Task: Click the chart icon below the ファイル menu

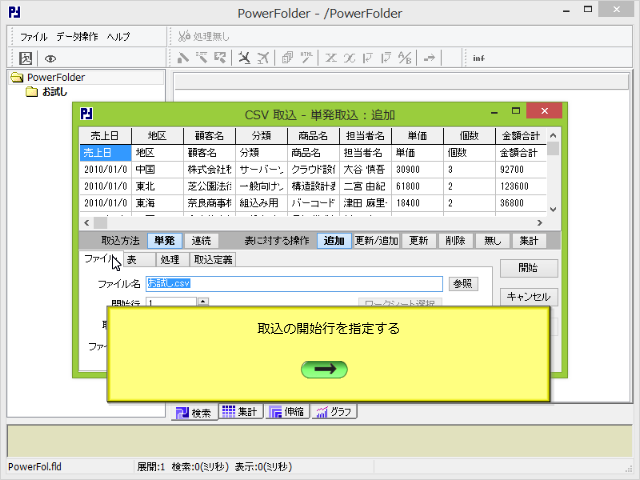Action: click(25, 58)
